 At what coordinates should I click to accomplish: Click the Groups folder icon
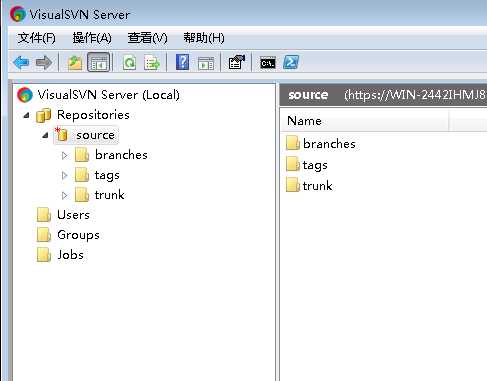point(44,235)
